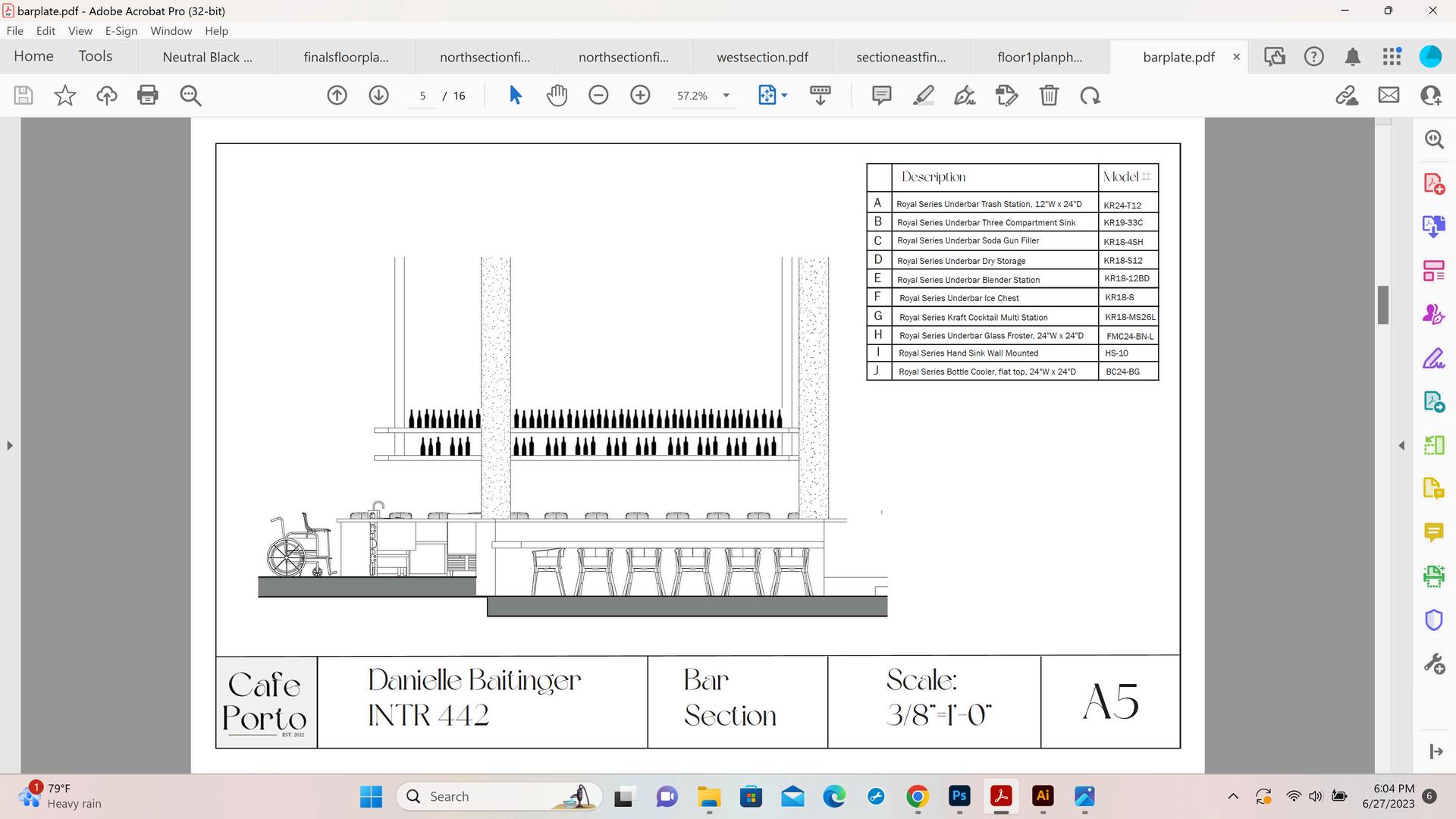Toggle star to bookmark this file
Screen dimensions: 1456x819
point(65,96)
